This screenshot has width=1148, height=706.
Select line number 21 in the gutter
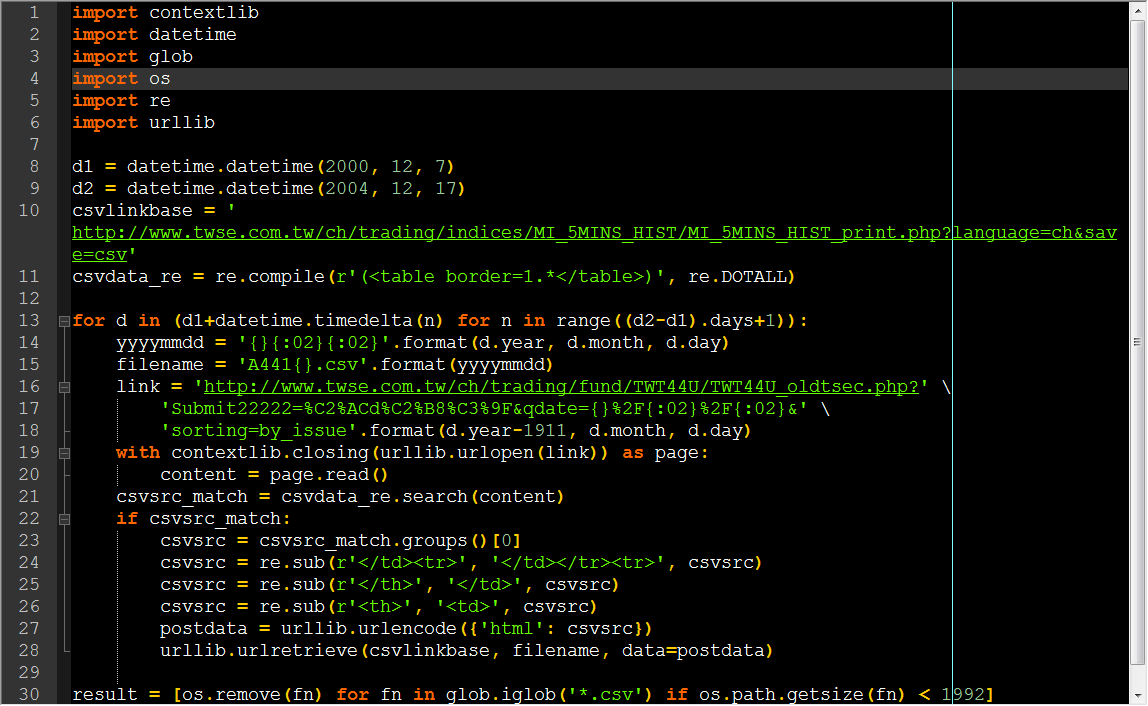[x=29, y=497]
